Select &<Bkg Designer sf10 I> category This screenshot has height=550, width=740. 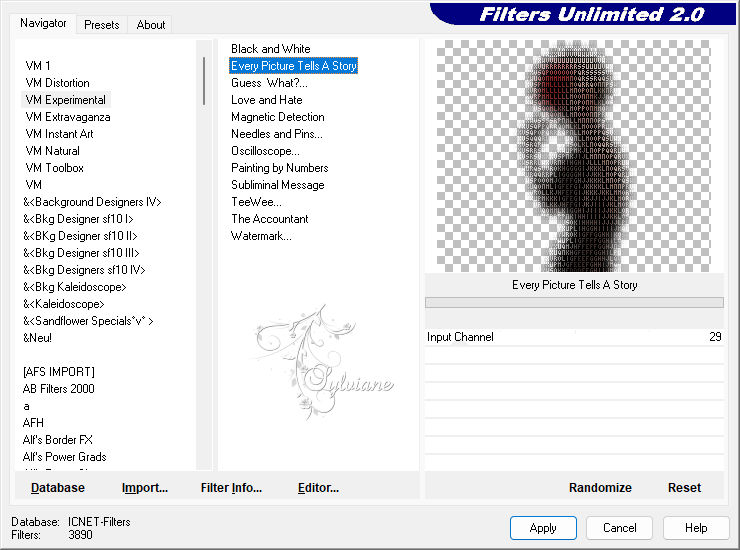point(78,219)
